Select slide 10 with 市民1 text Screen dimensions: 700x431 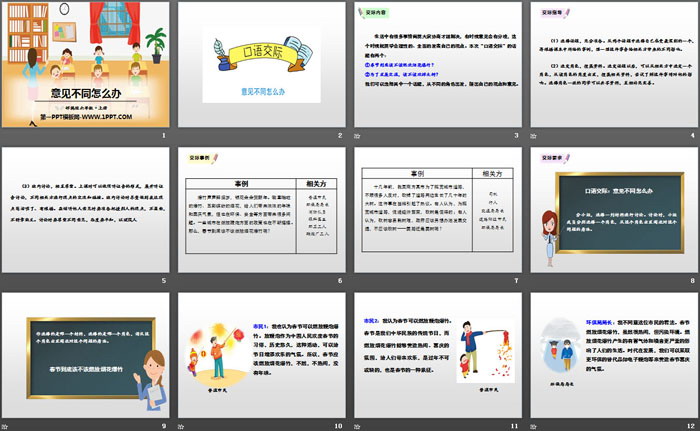262,355
